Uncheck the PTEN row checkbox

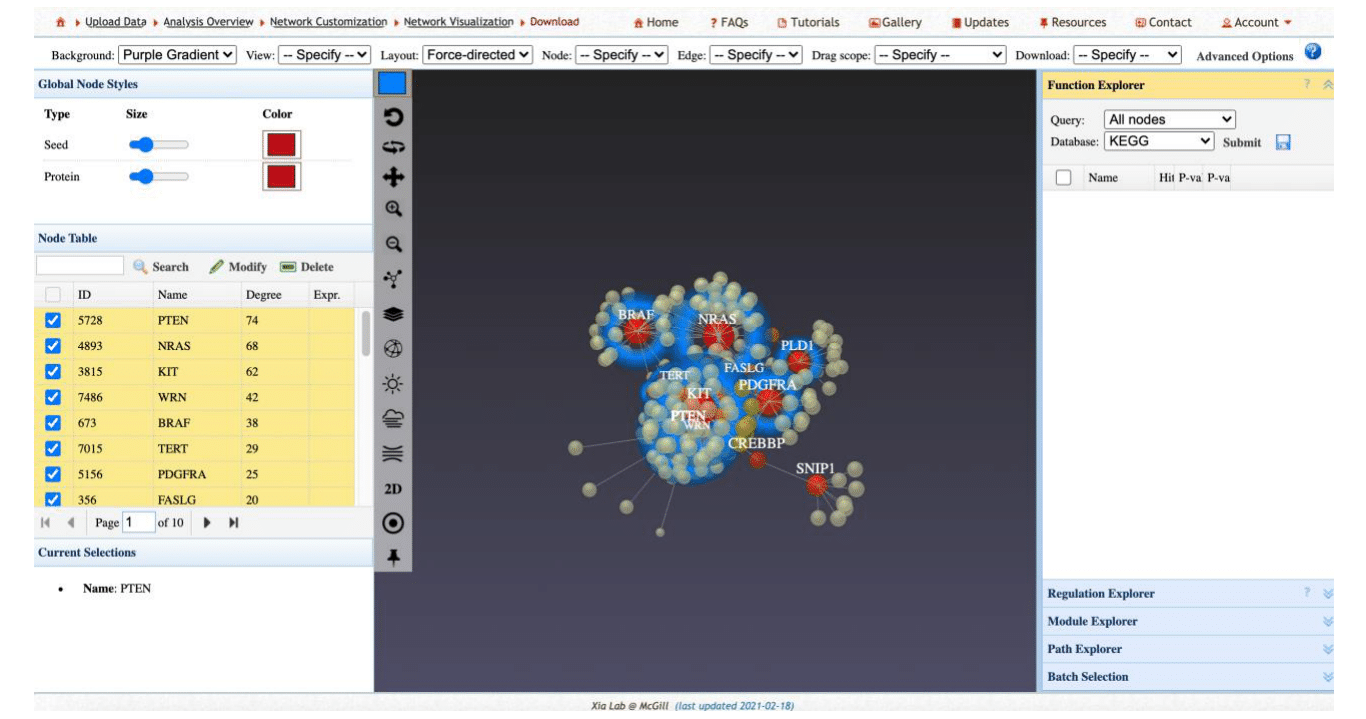pos(54,321)
